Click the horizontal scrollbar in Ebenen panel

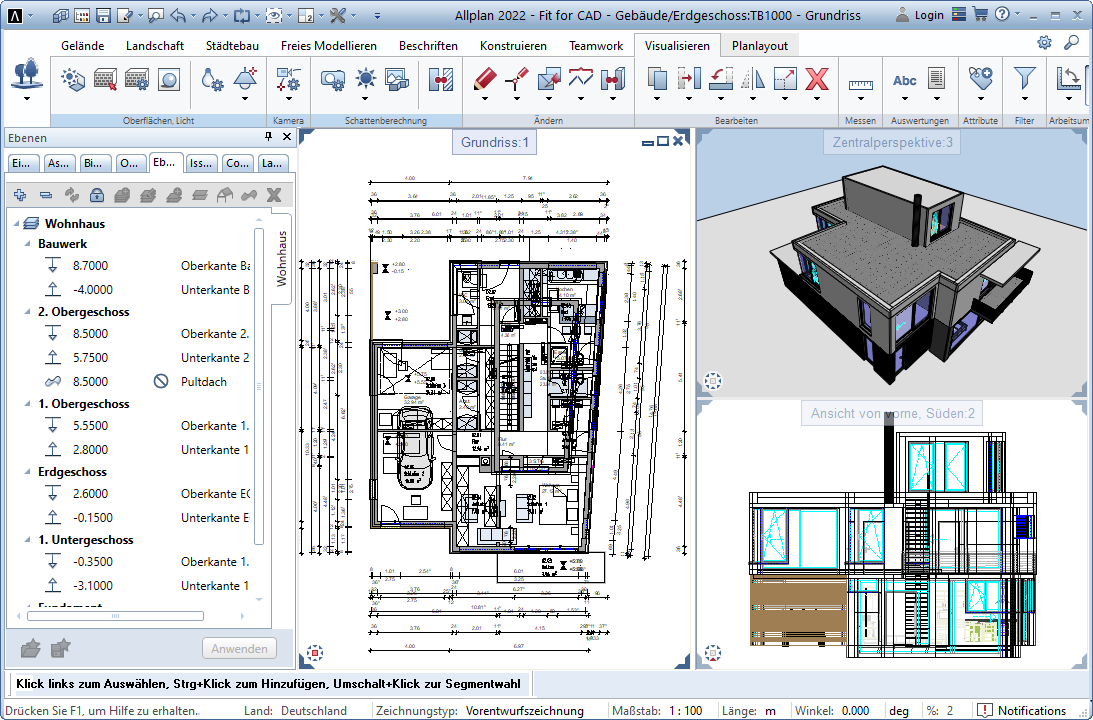[116, 616]
